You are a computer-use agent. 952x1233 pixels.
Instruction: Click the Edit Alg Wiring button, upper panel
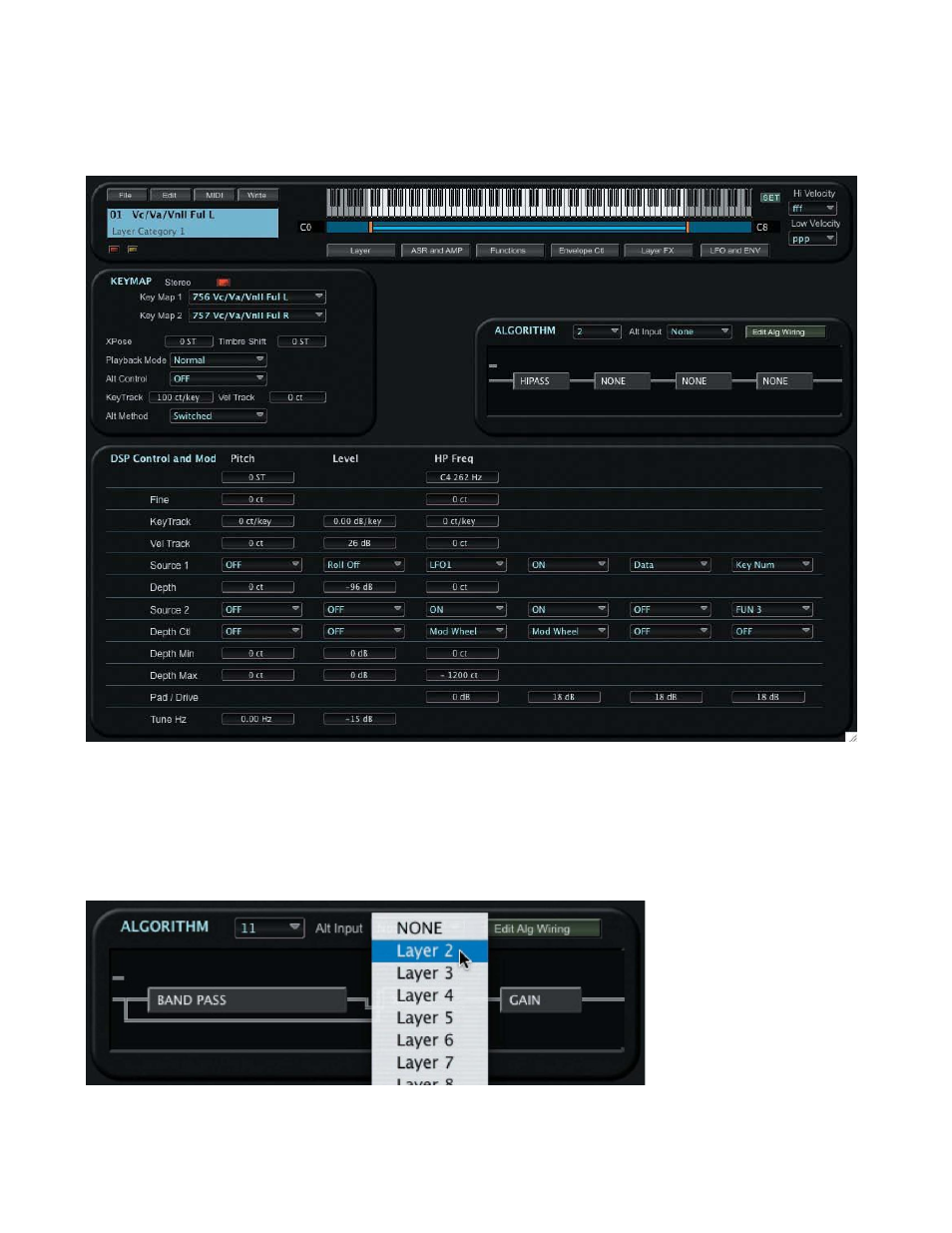pos(784,332)
